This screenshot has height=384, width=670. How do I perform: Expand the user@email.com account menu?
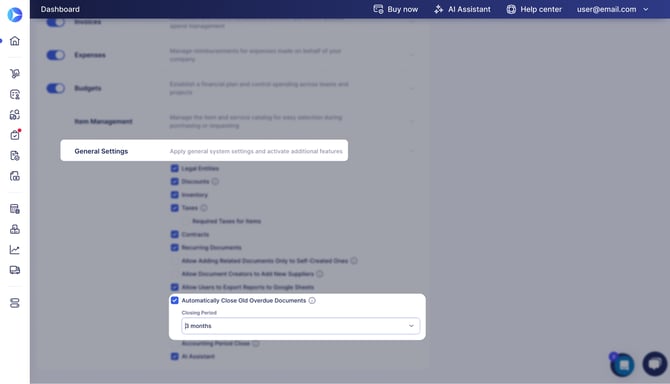point(612,9)
